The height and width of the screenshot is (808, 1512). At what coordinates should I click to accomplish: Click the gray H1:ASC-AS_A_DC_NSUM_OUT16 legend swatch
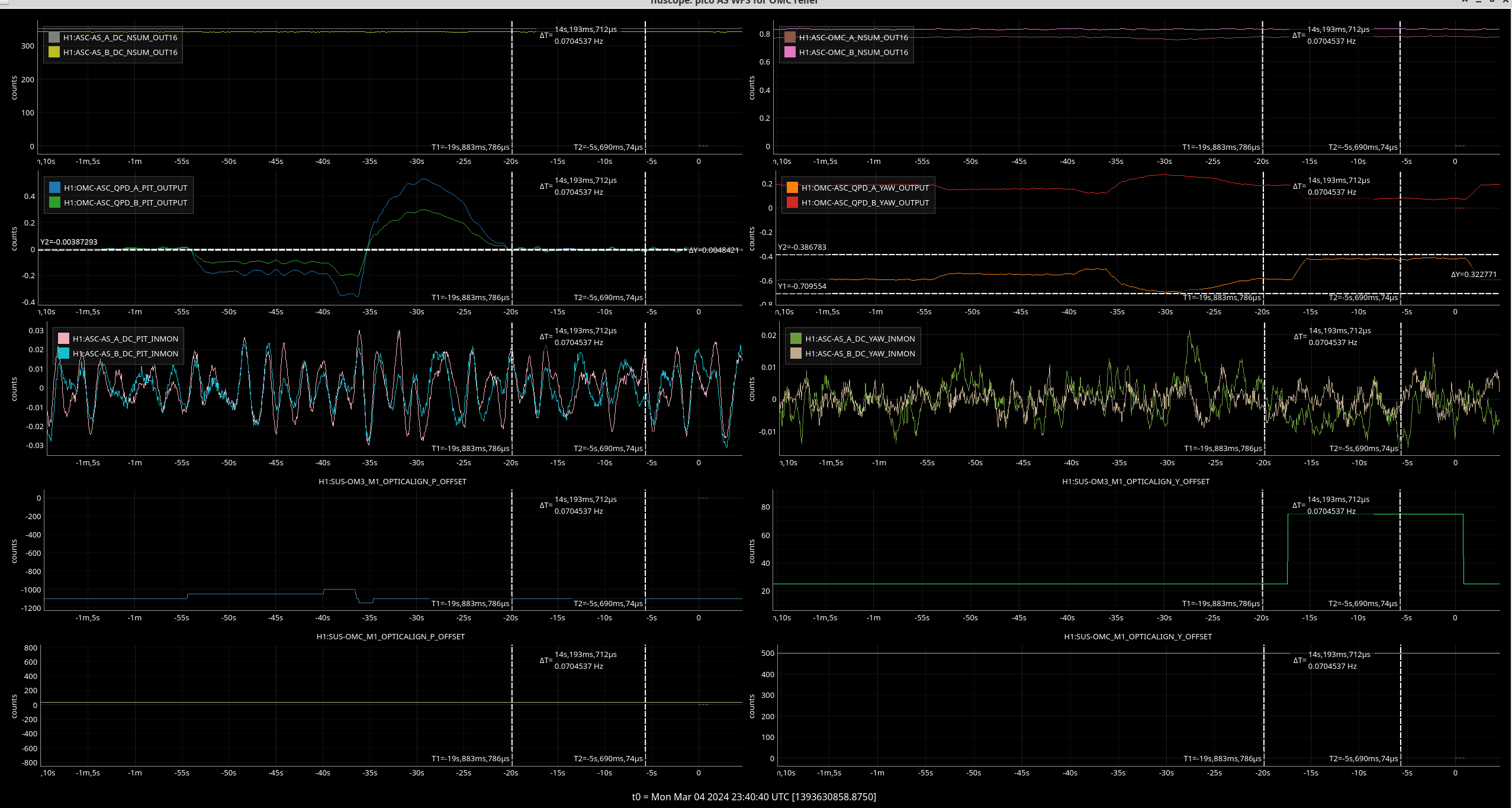pyautogui.click(x=54, y=37)
